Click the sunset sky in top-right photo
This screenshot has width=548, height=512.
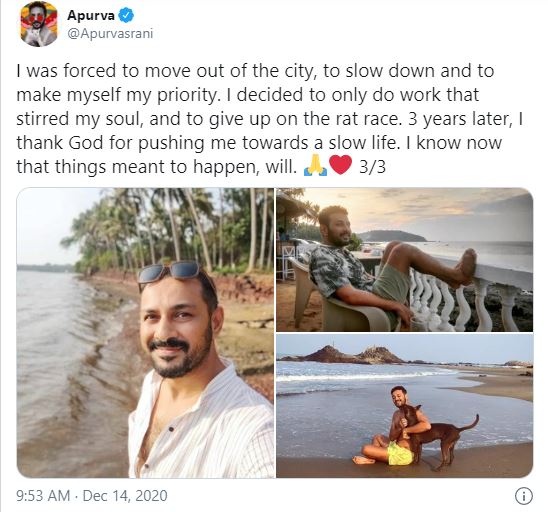coord(419,213)
